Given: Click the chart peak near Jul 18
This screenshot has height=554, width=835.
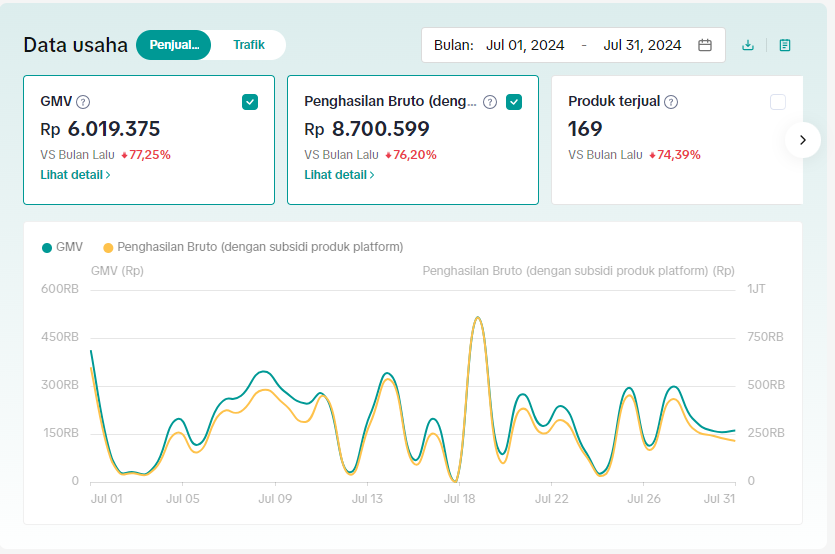Looking at the screenshot, I should coord(478,318).
